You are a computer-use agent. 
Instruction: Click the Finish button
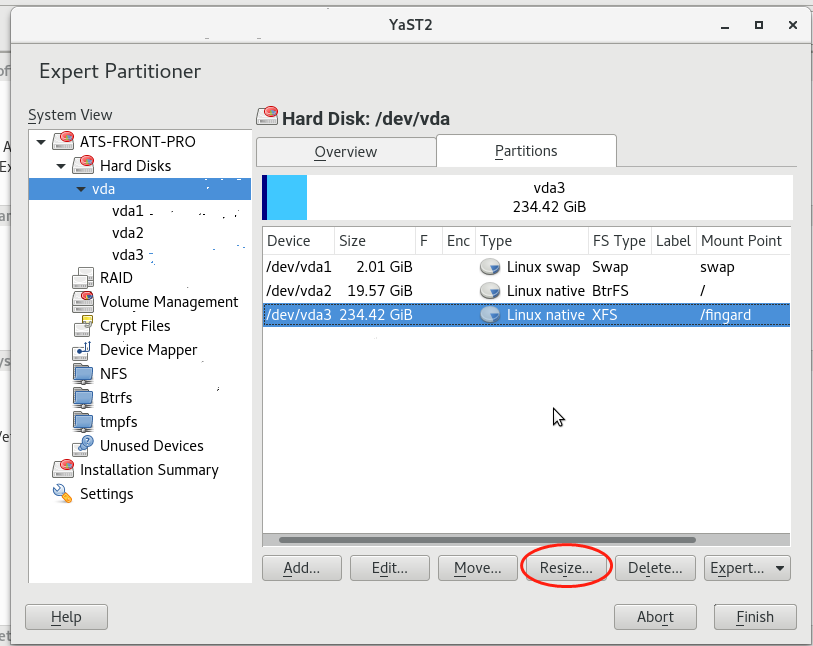(755, 617)
